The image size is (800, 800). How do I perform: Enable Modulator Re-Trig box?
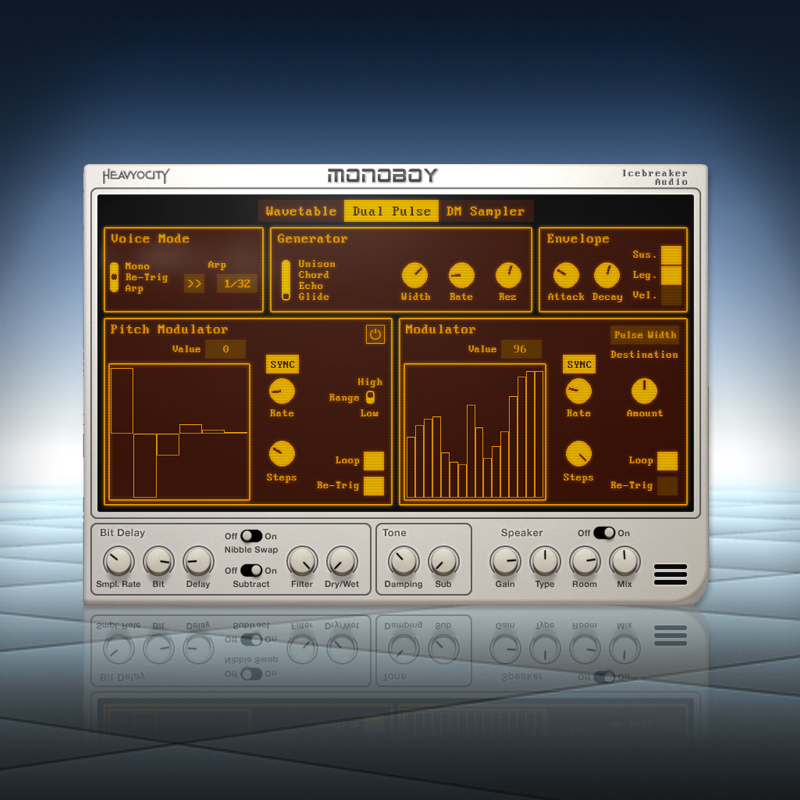click(x=667, y=486)
